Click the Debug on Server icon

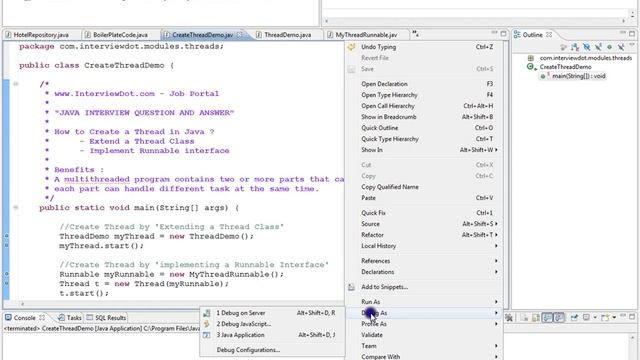[x=207, y=313]
